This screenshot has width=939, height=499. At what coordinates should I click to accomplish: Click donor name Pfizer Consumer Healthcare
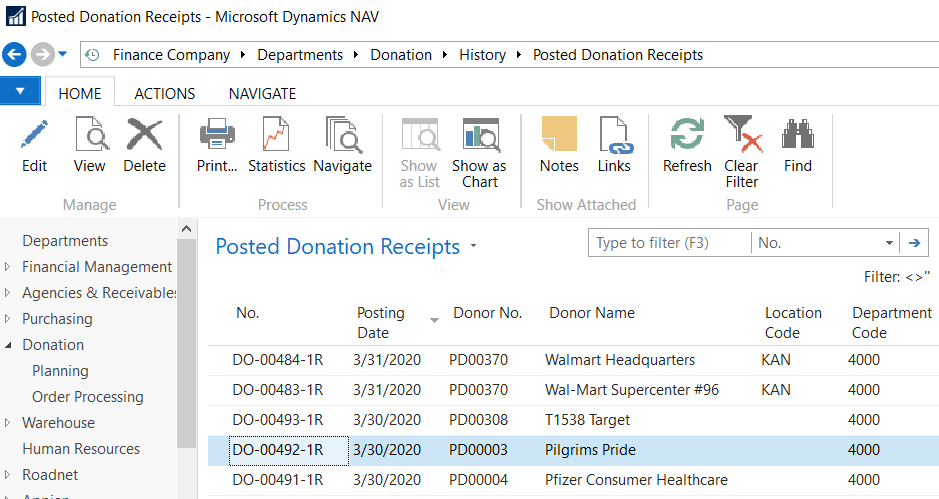point(636,480)
